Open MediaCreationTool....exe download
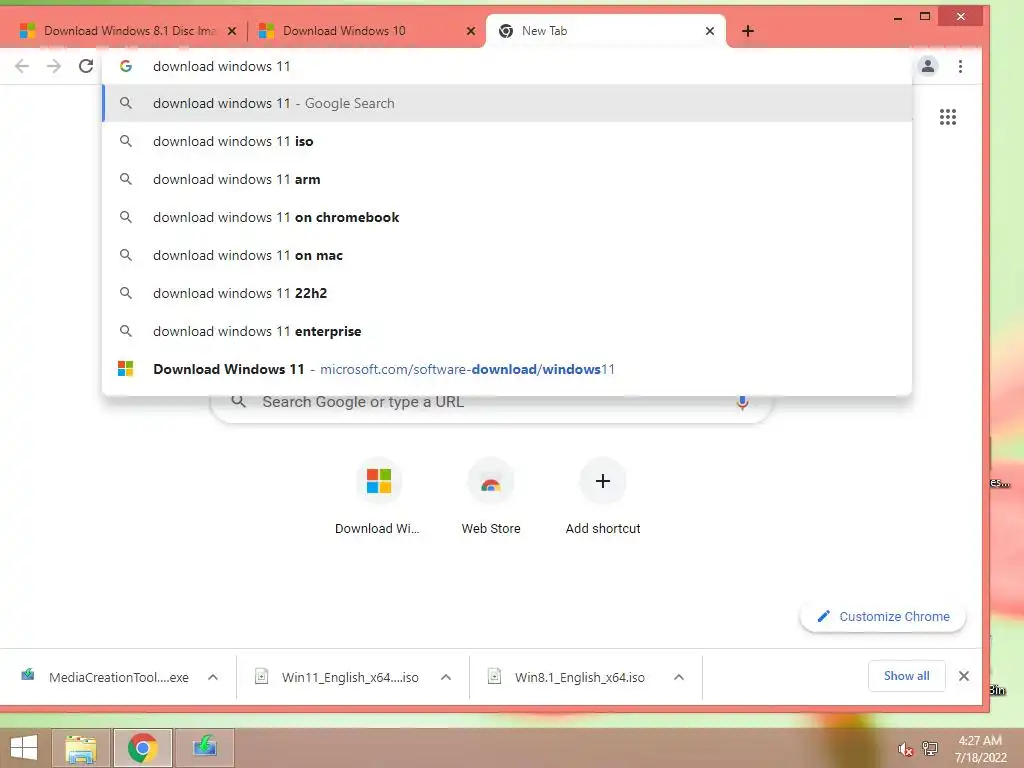Viewport: 1024px width, 768px height. tap(118, 677)
